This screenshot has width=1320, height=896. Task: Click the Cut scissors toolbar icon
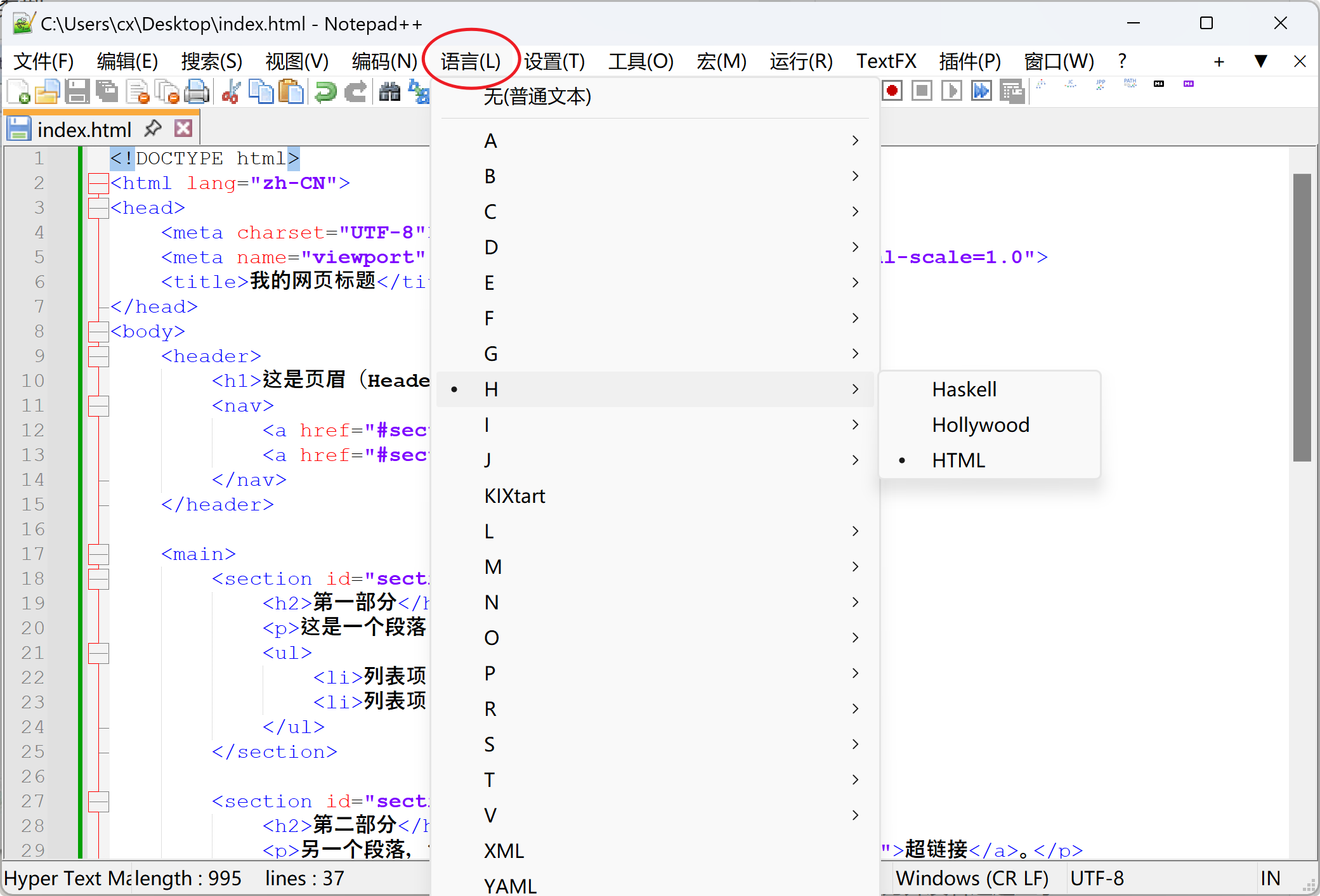pos(231,92)
